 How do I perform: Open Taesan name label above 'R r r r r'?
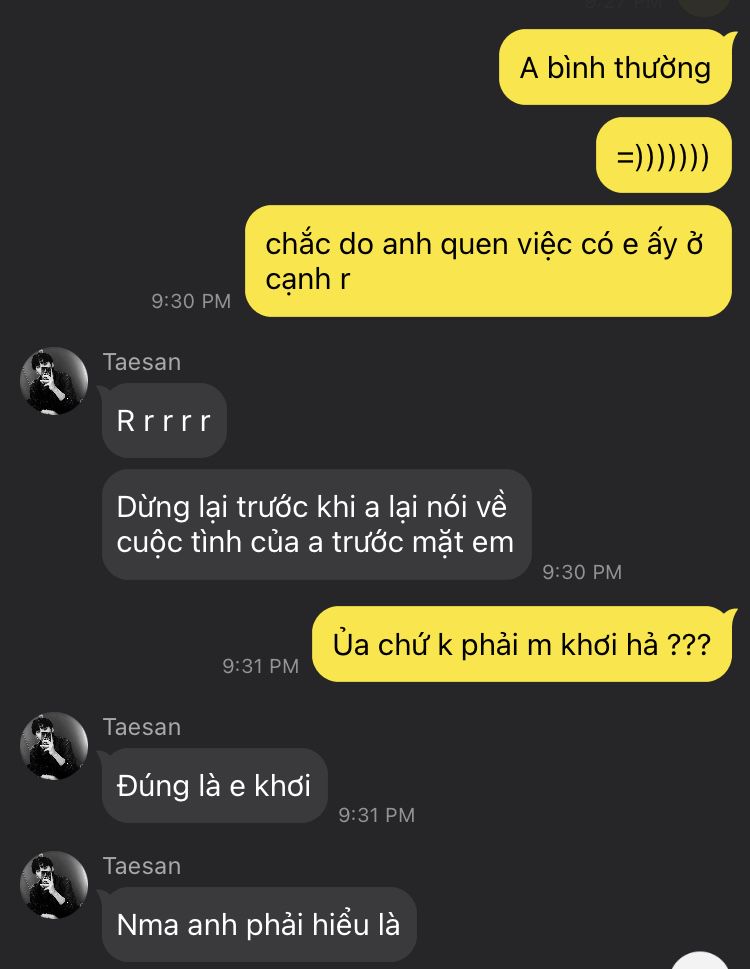tap(142, 362)
